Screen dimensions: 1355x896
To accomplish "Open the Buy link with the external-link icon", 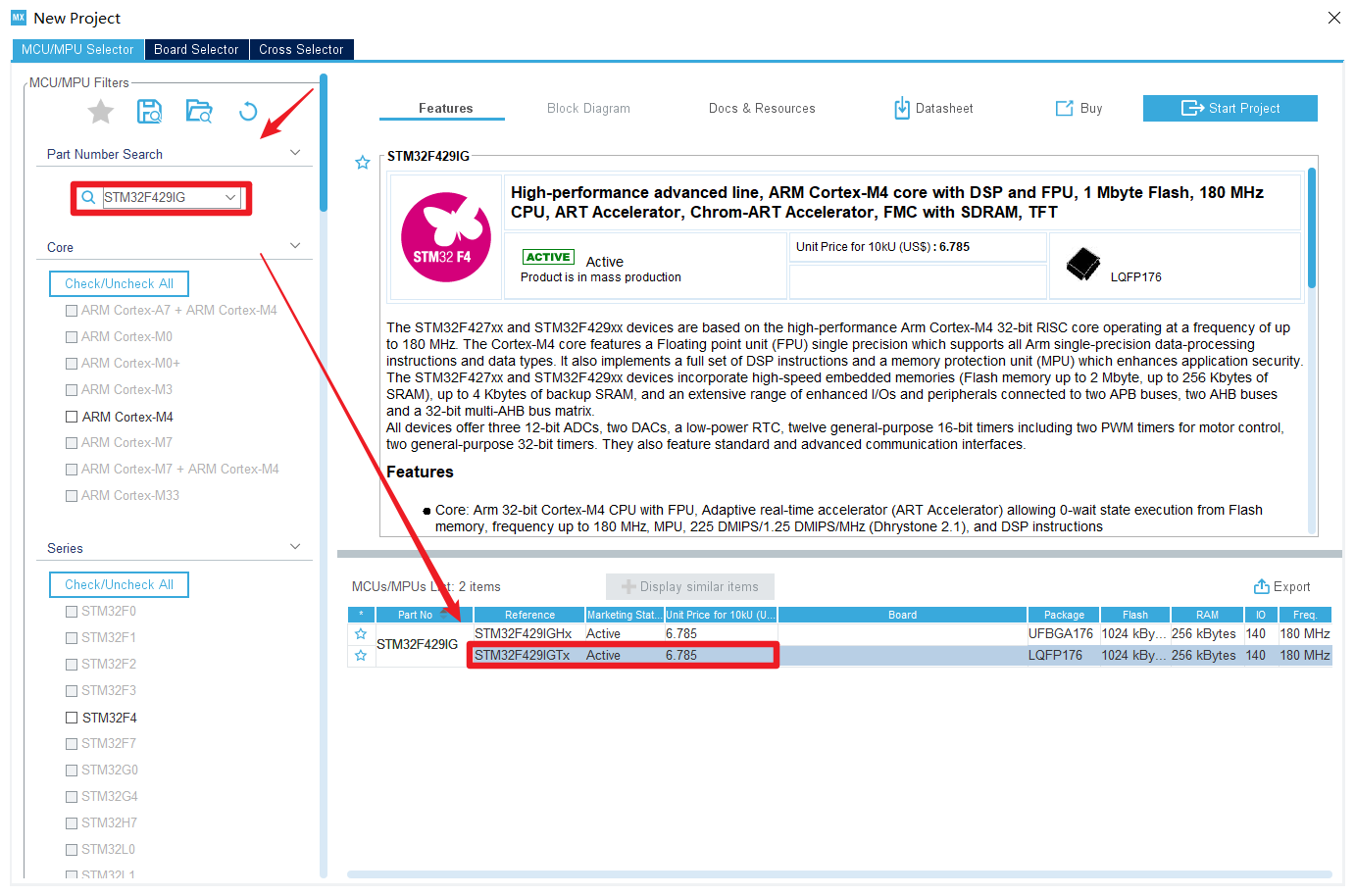I will (1079, 109).
